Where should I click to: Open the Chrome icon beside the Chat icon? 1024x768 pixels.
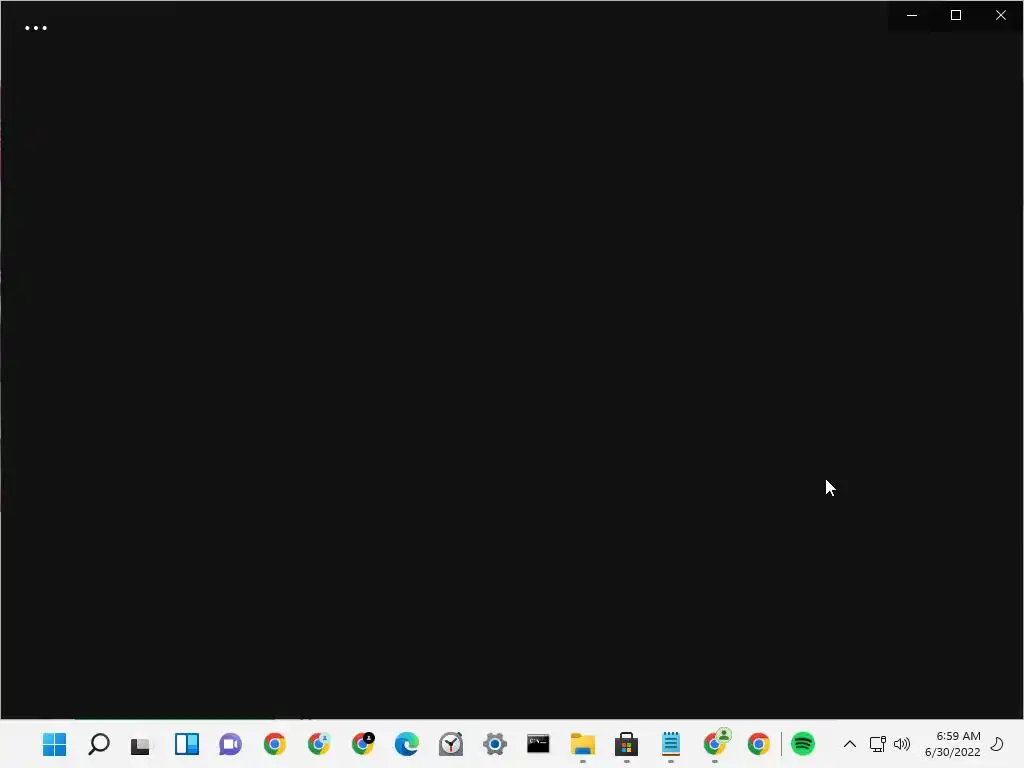pyautogui.click(x=275, y=744)
